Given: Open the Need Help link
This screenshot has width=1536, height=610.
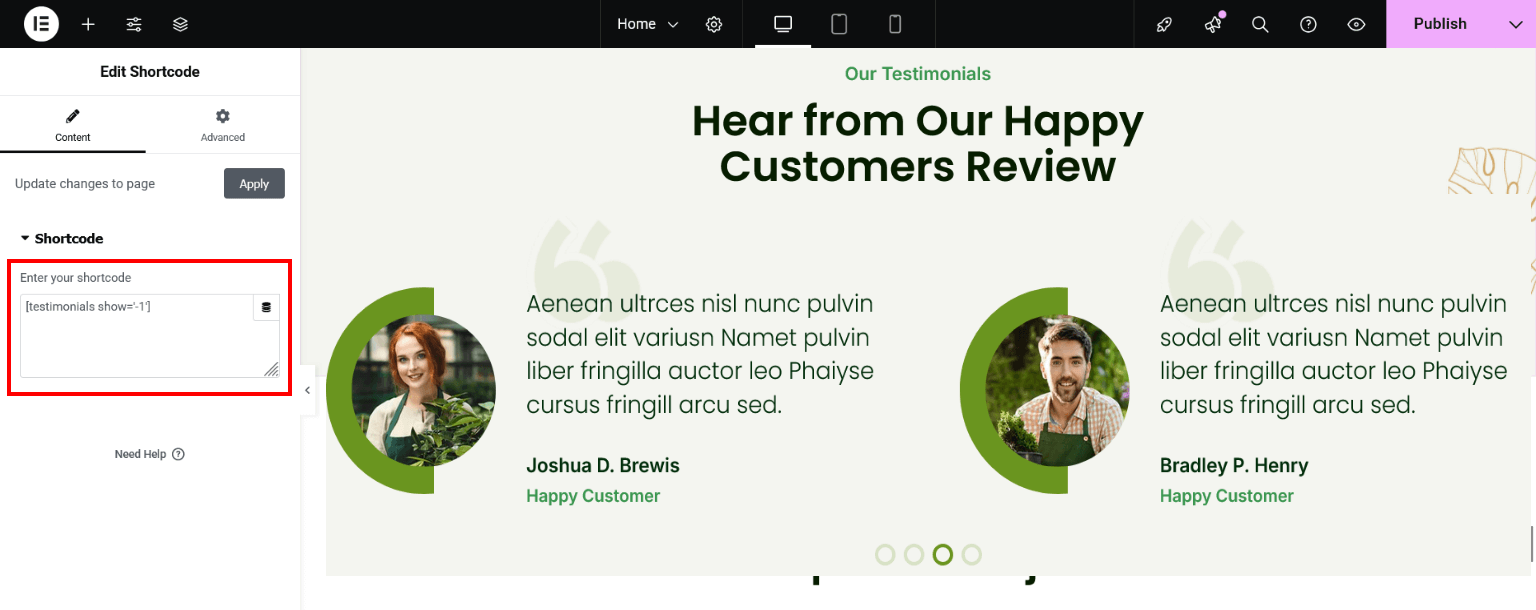Looking at the screenshot, I should 149,454.
